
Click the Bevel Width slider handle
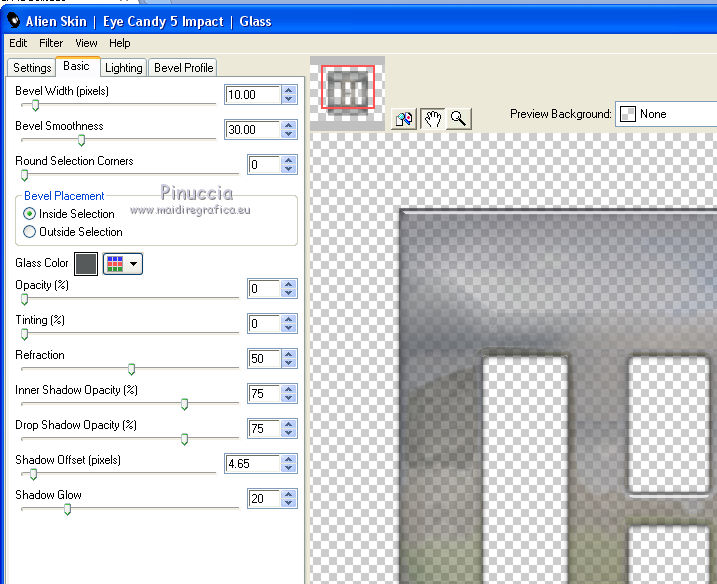(35, 106)
